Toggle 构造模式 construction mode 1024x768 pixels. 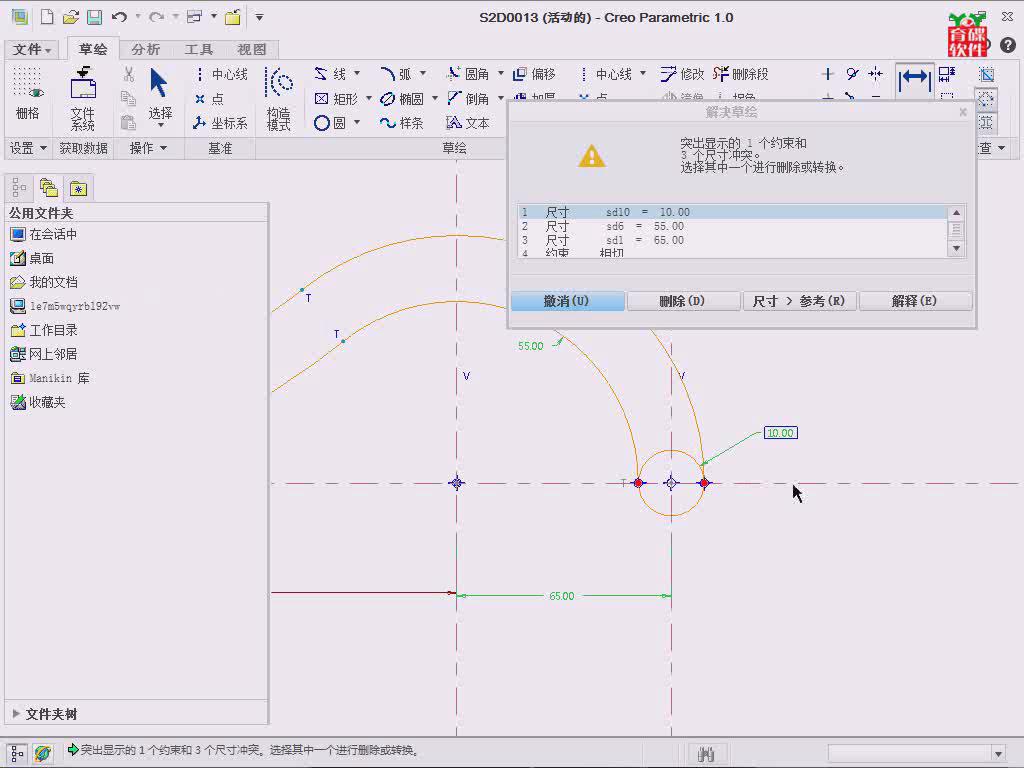click(279, 99)
